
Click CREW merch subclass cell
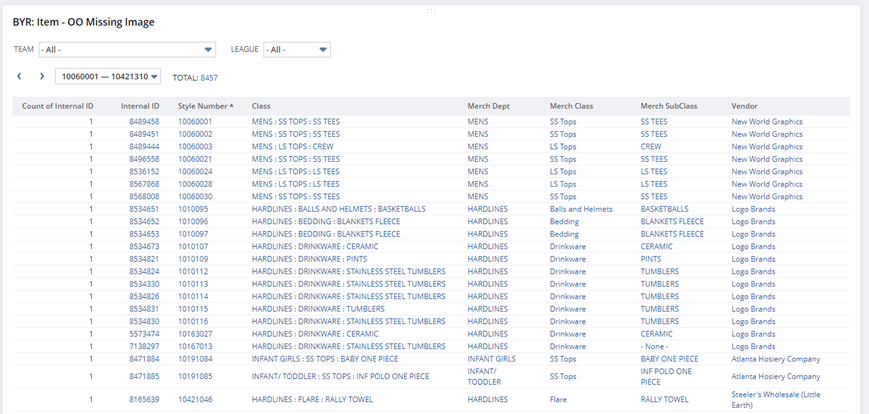tap(651, 147)
